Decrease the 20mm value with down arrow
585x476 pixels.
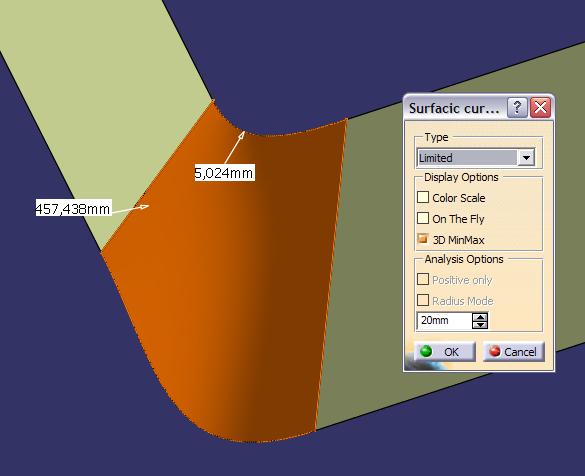coord(480,325)
